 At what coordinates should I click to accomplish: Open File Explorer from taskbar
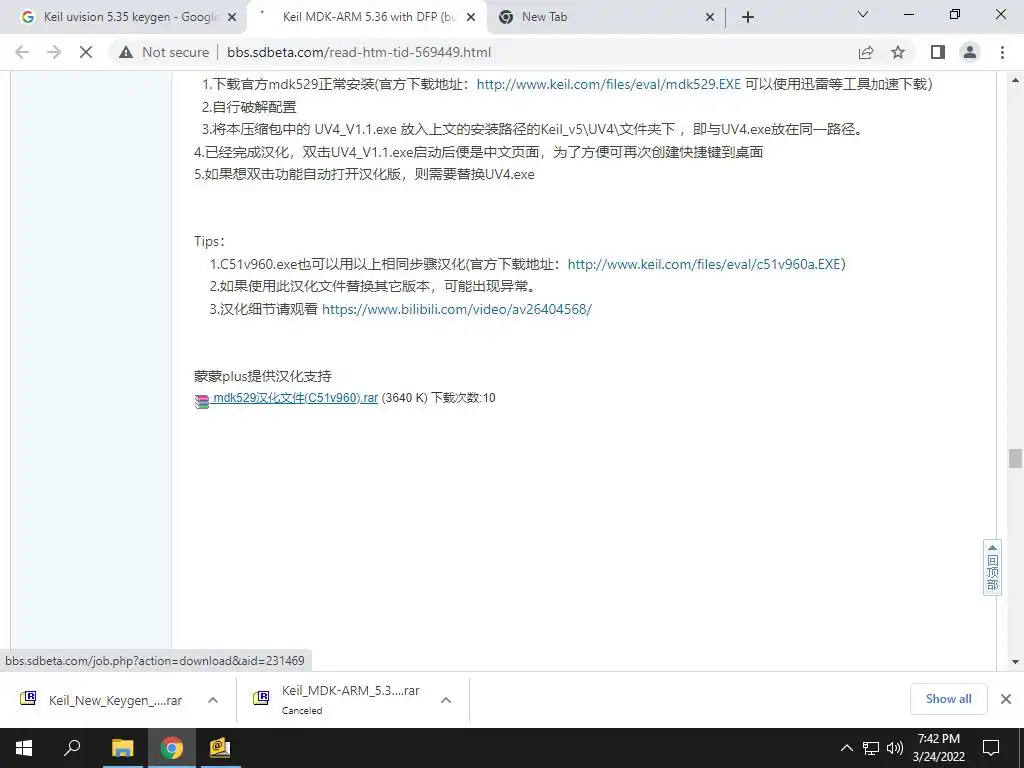(x=122, y=748)
